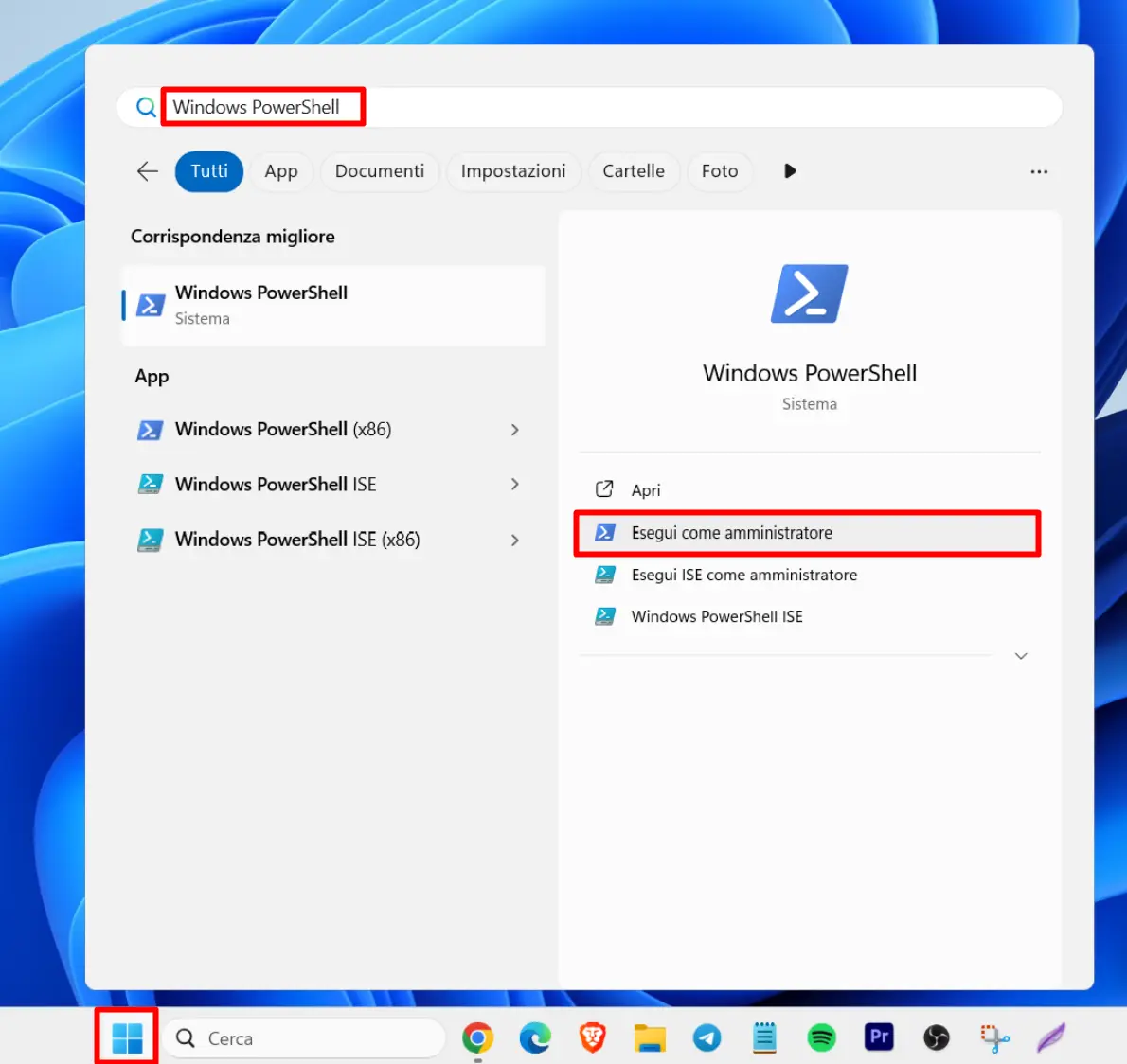Switch to the Documenti filter tab

coord(380,171)
